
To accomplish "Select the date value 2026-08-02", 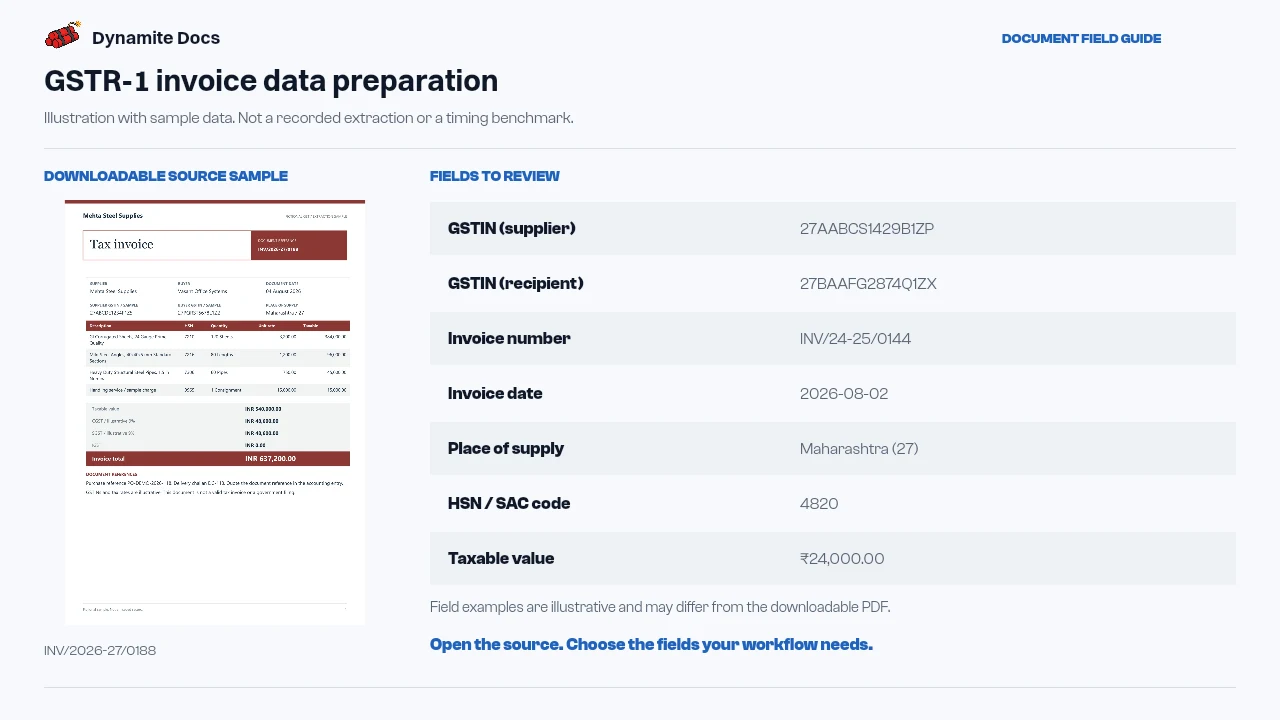I will [x=844, y=394].
